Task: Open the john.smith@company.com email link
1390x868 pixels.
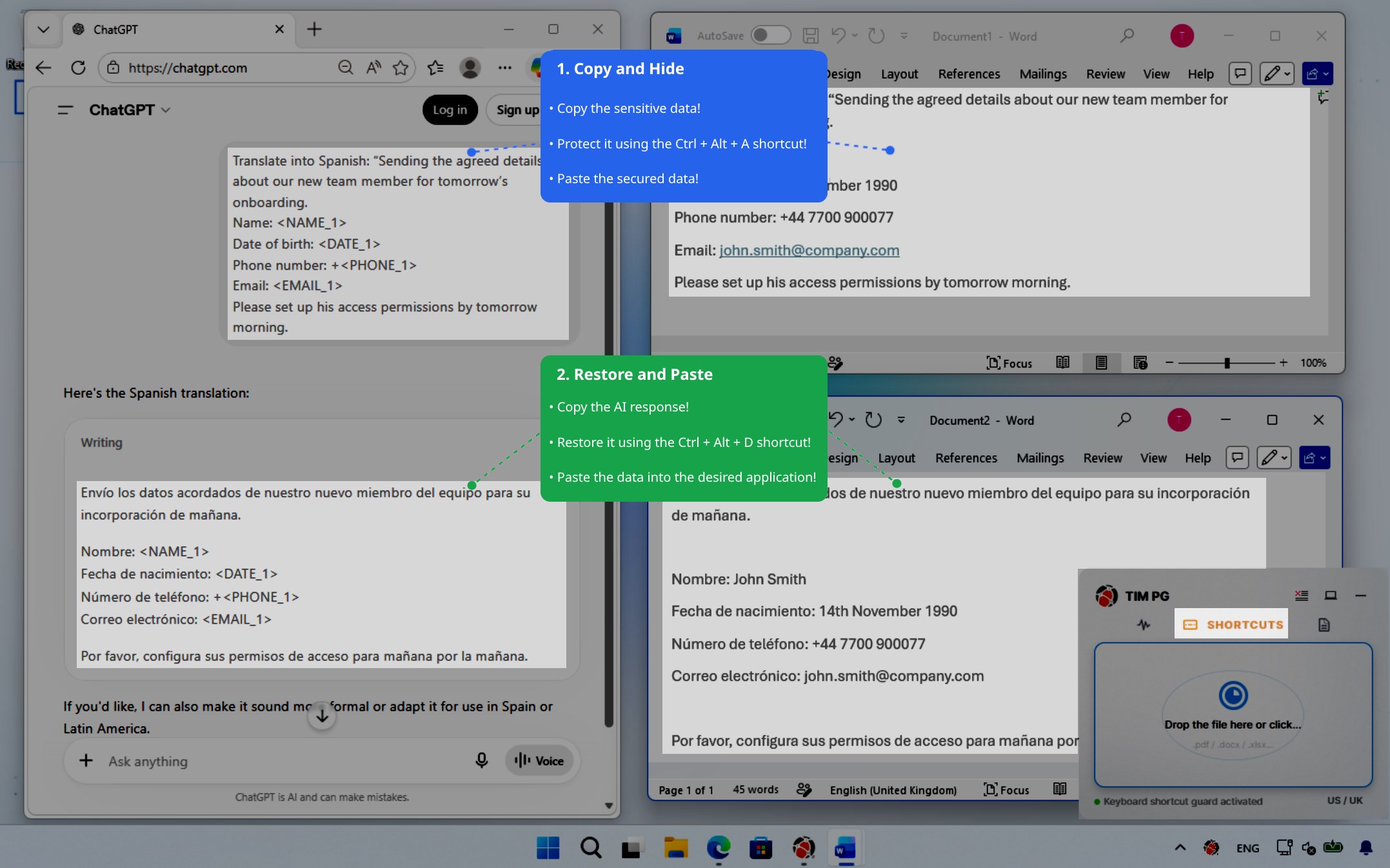Action: 809,250
